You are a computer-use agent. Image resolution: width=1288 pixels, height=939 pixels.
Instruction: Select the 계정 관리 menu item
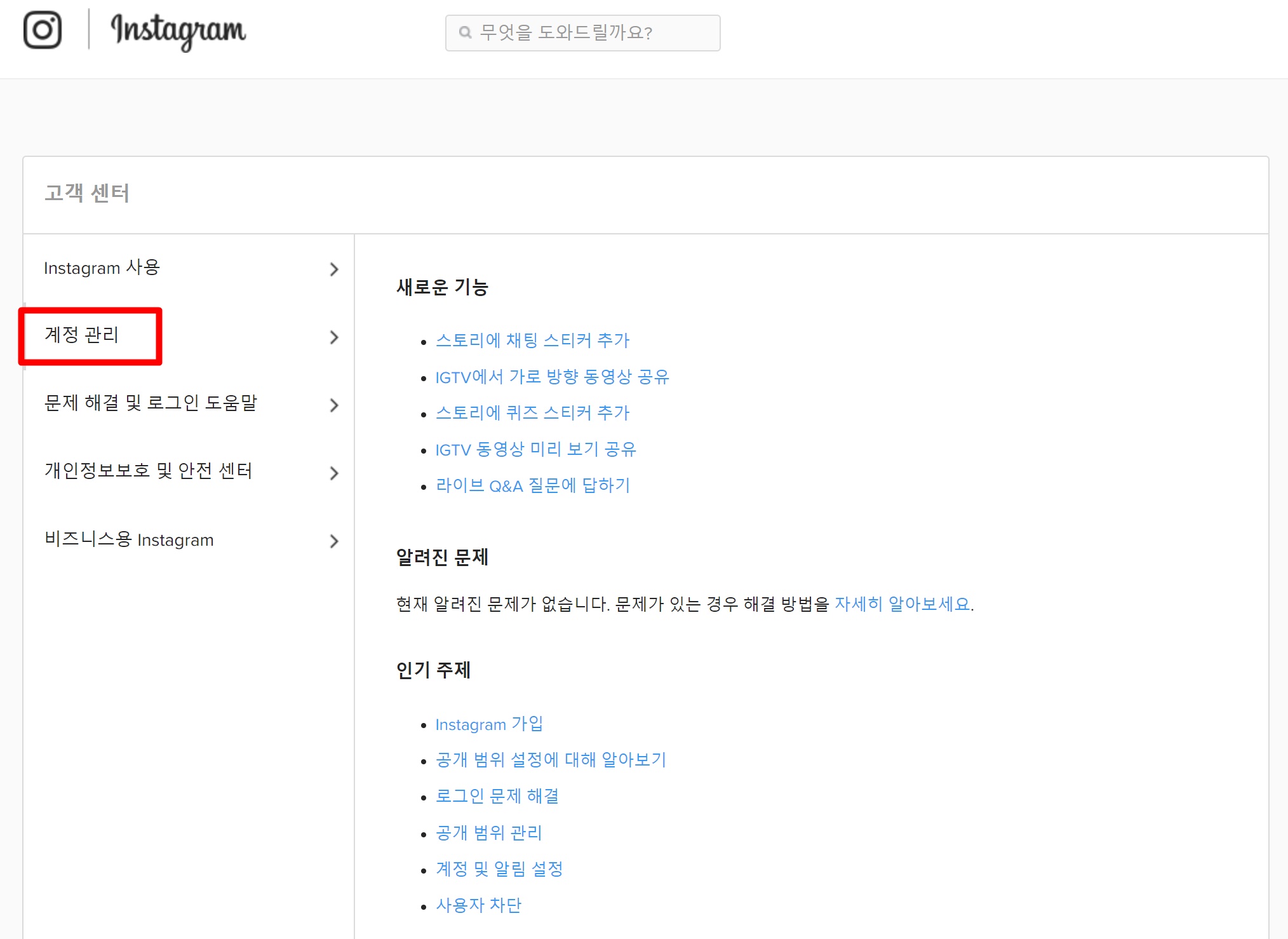pos(82,335)
